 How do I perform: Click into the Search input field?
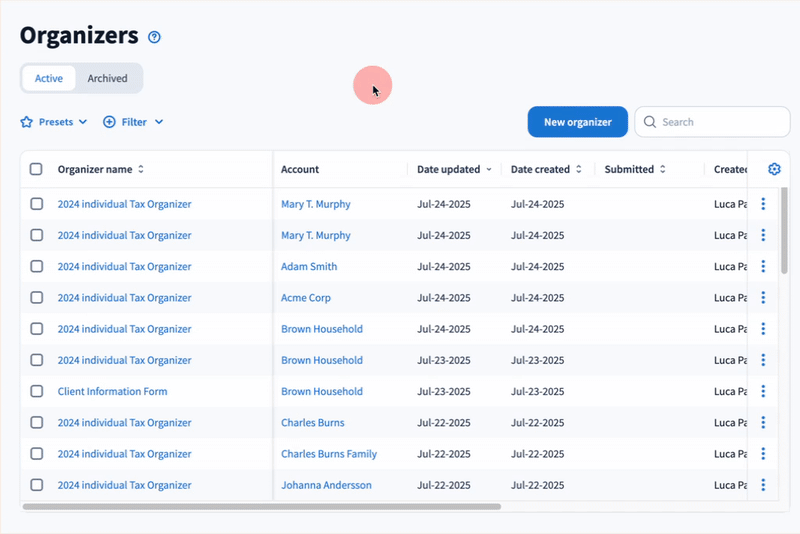[720, 122]
